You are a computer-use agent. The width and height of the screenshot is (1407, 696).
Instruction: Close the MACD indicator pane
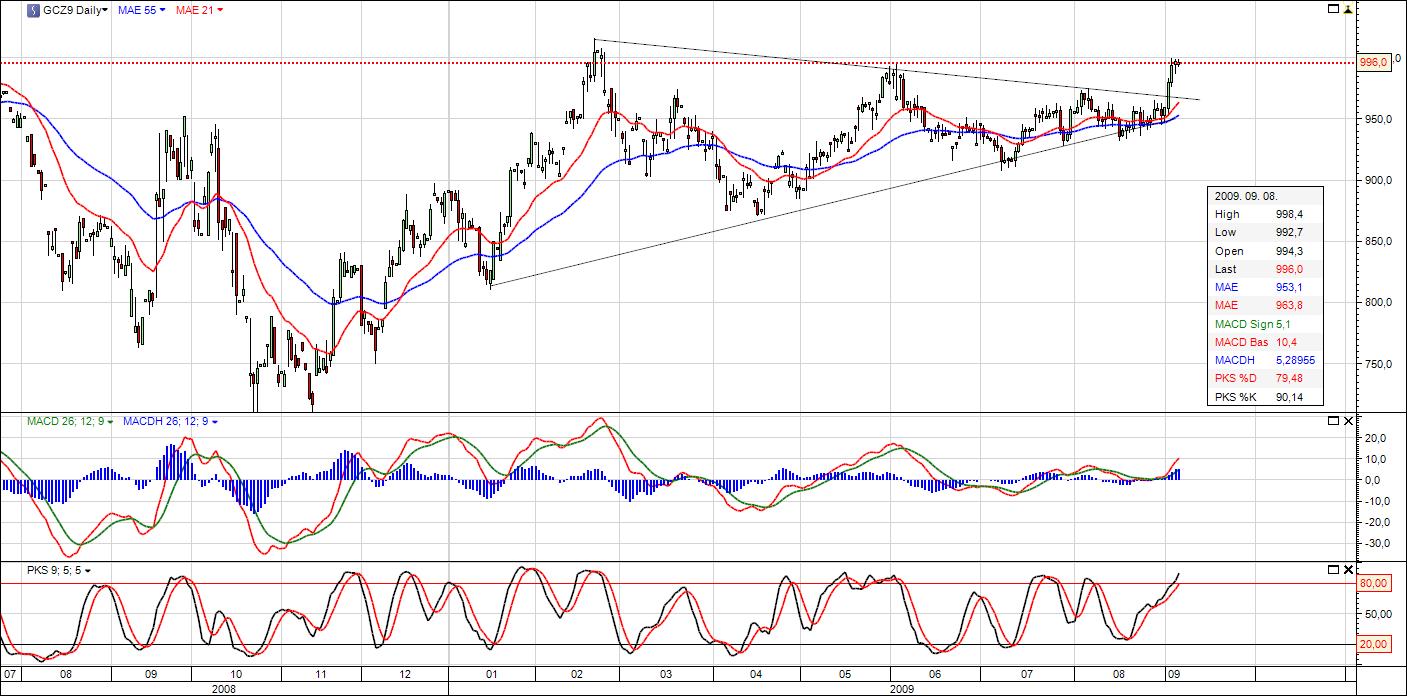(x=1349, y=422)
